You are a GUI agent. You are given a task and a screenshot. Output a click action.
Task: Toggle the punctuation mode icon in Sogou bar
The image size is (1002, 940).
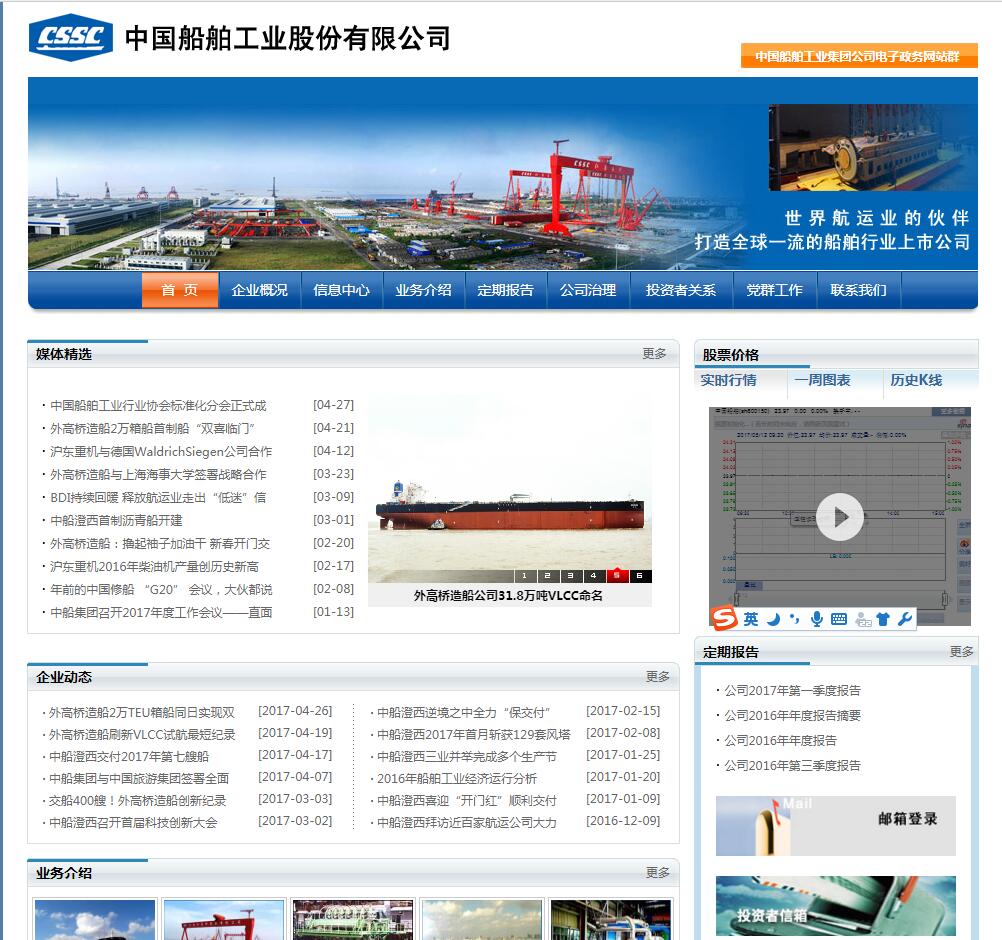click(x=794, y=619)
